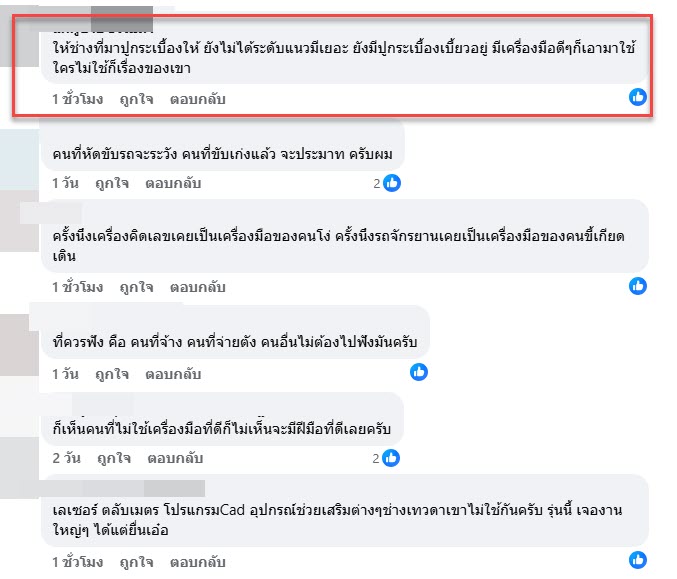
Task: Open the "1 วัน" timestamp on the หัดขับรถ comment
Action: click(65, 184)
